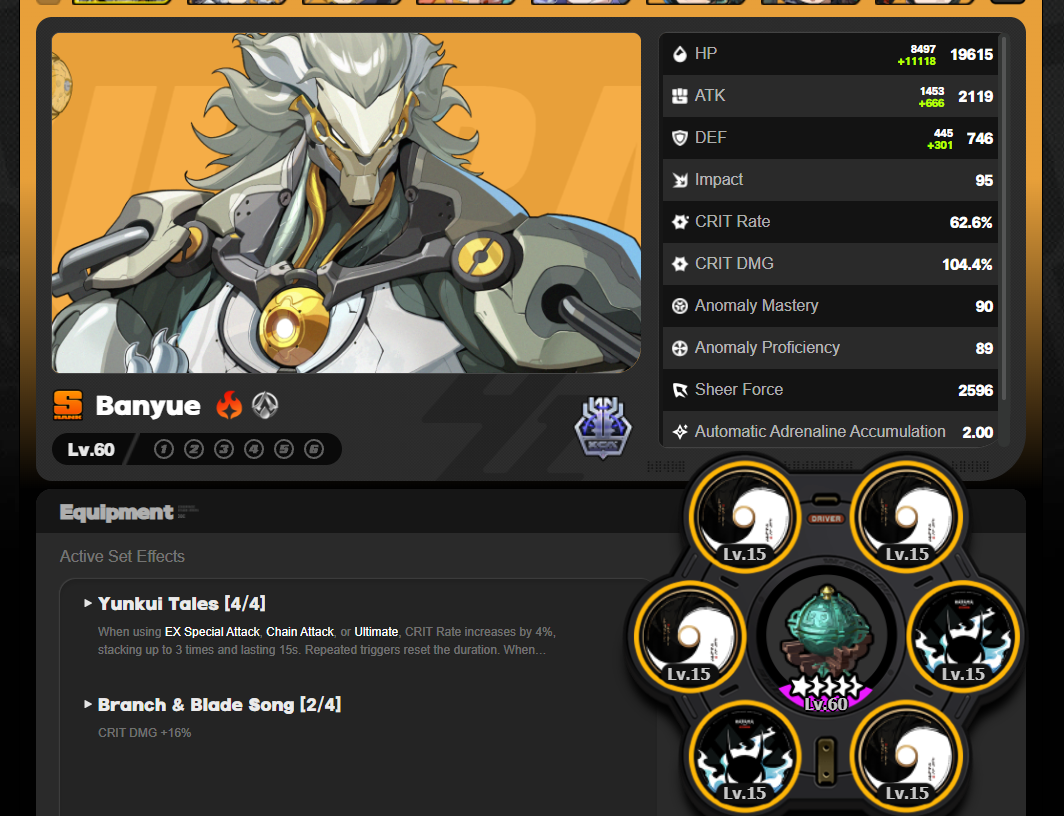
Task: Select the middle-left Yunkui Tales drive disc
Action: (689, 636)
